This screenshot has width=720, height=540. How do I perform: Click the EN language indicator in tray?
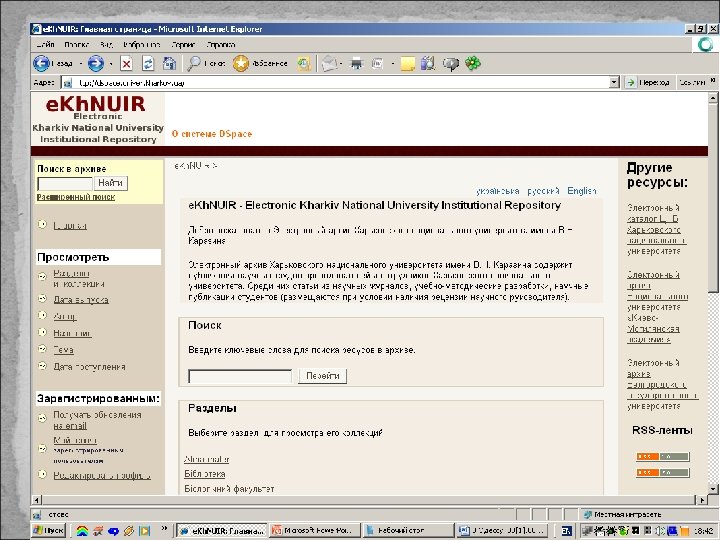(x=567, y=531)
